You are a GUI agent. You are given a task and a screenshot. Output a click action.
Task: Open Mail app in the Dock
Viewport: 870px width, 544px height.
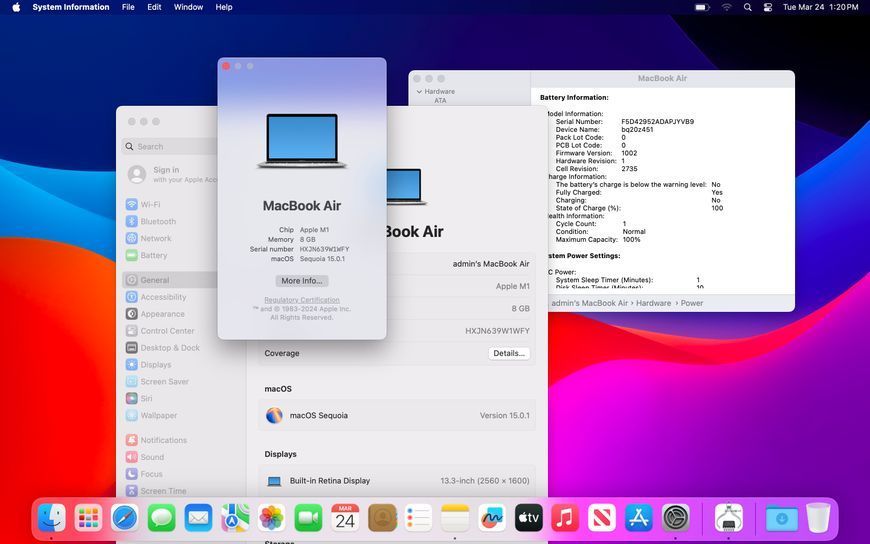pos(198,517)
